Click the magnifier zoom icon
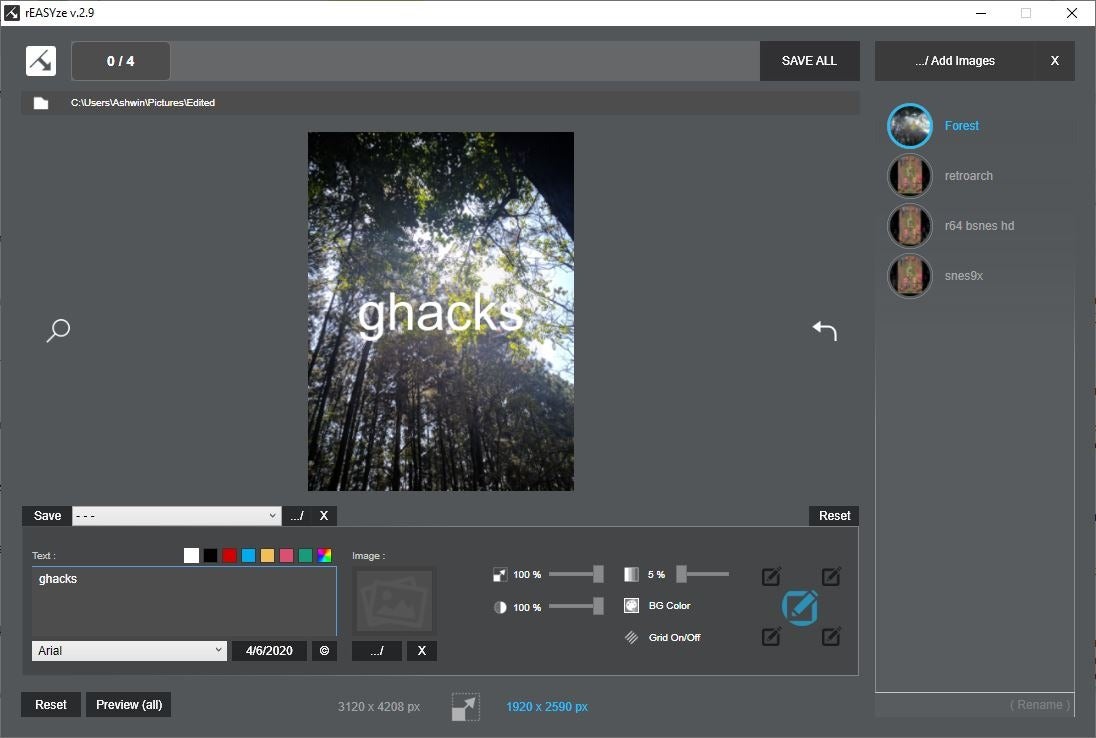1096x738 pixels. point(58,330)
